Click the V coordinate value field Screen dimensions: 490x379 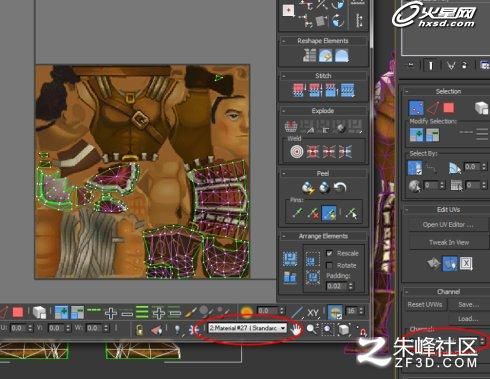(55, 328)
